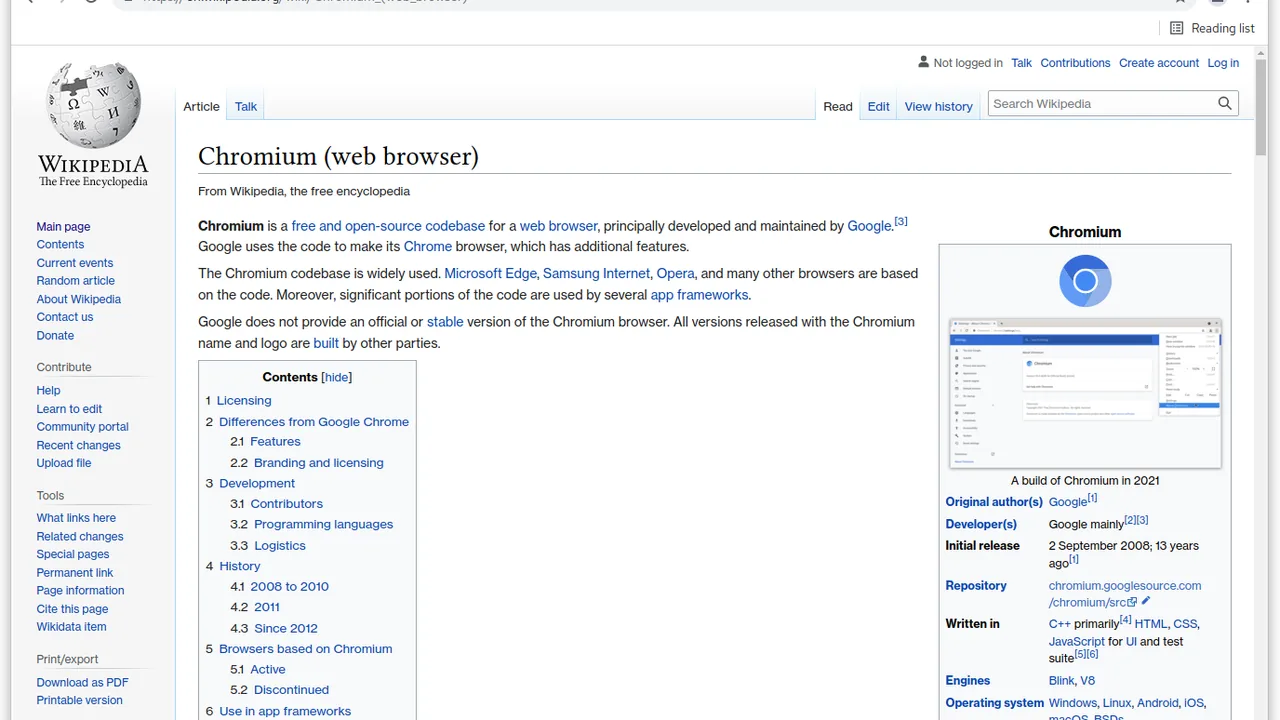Switch to the Article tab

pyautogui.click(x=201, y=106)
